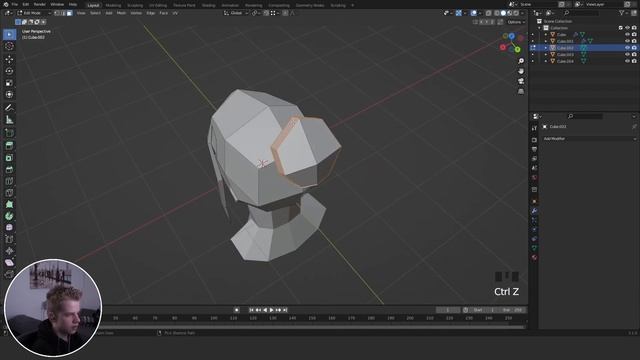Hide Cube.001 with its eye icon
This screenshot has width=640, height=360.
coord(627,41)
